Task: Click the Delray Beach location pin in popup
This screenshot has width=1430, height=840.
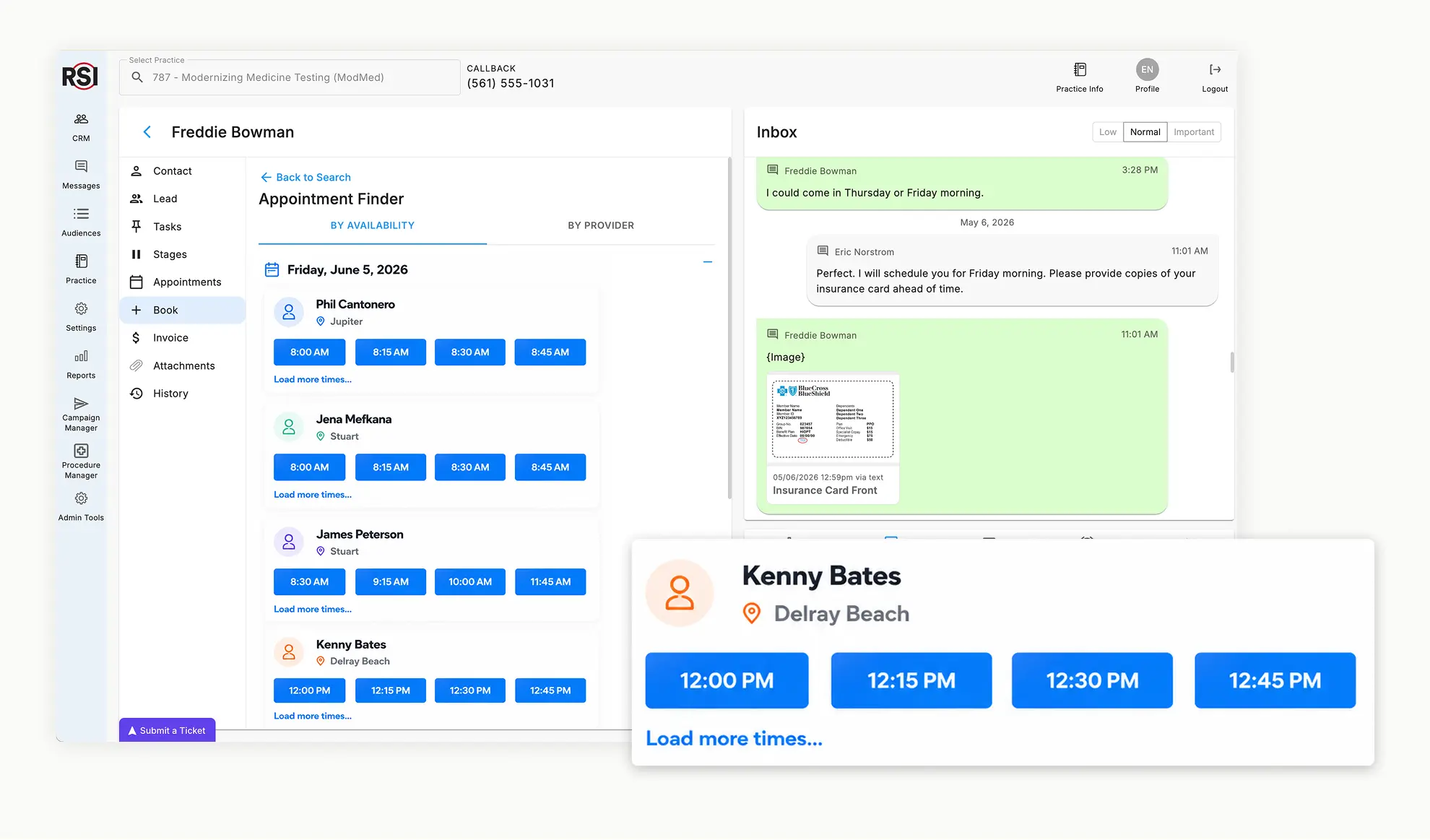Action: coord(752,613)
